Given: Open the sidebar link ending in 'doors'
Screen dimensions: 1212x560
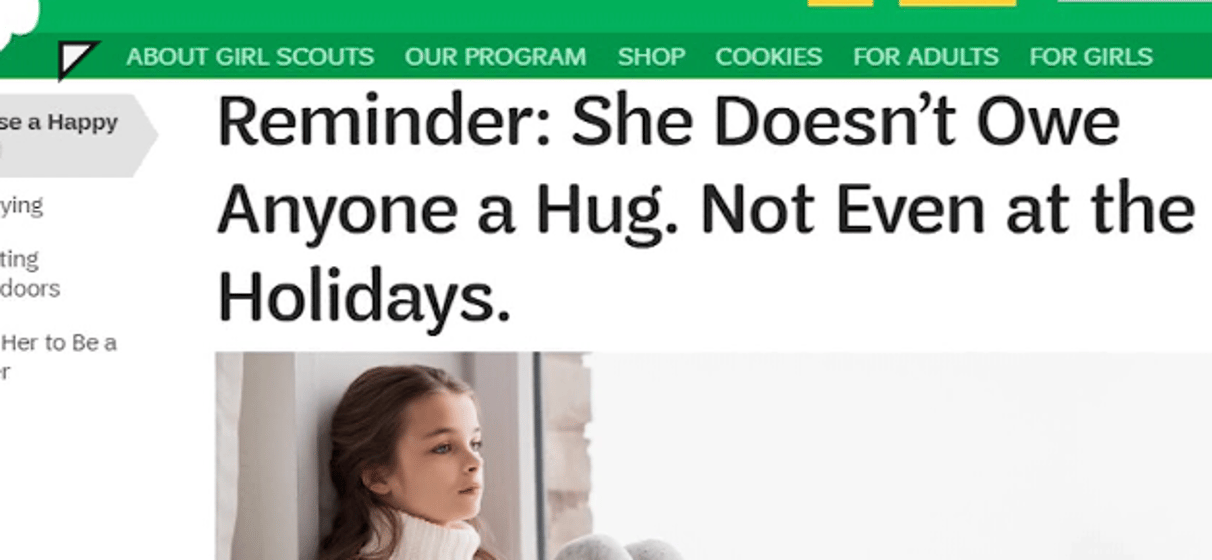Looking at the screenshot, I should coord(29,274).
